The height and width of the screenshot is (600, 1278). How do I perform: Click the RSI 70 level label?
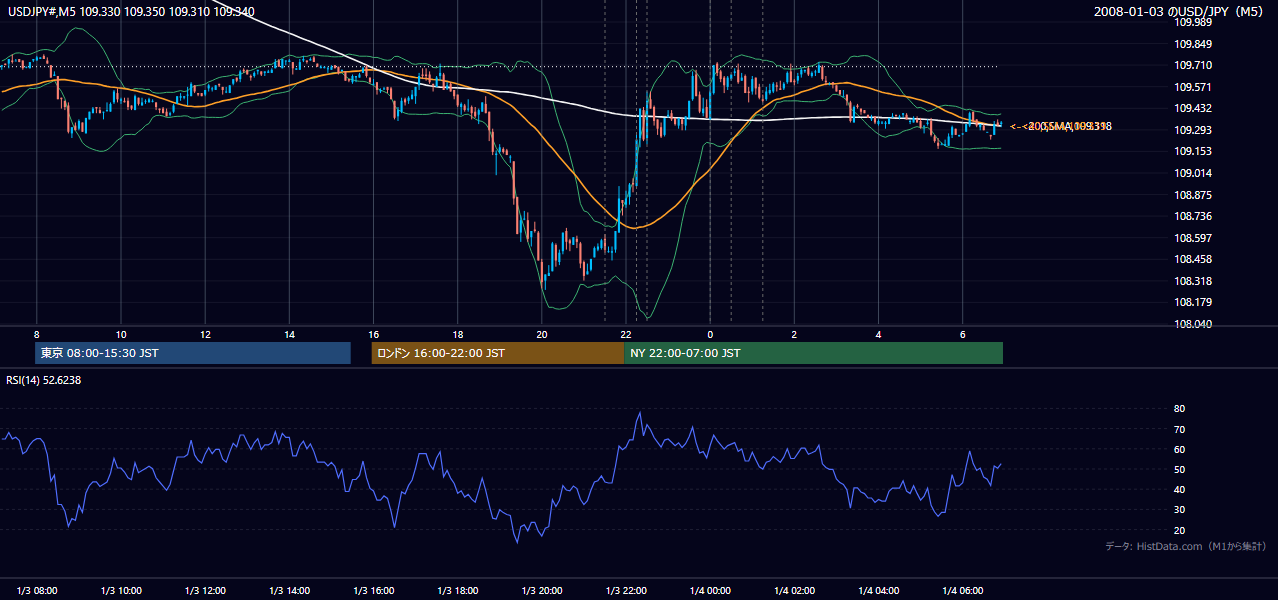pos(1180,429)
